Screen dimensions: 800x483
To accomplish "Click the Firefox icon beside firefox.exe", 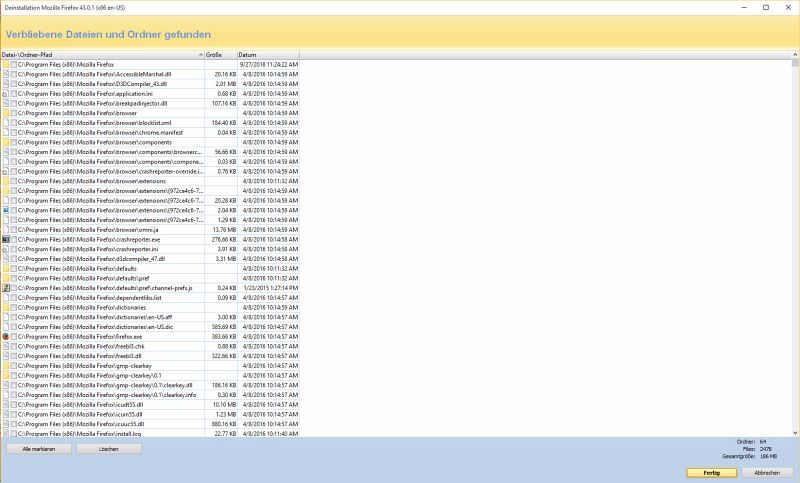I will pyautogui.click(x=6, y=337).
